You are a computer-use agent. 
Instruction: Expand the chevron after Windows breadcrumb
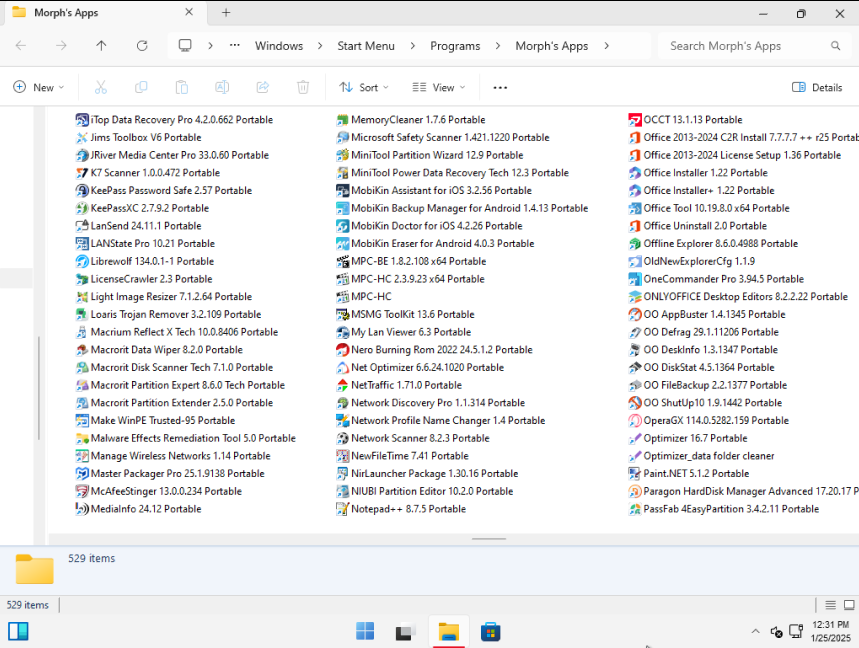click(x=320, y=46)
